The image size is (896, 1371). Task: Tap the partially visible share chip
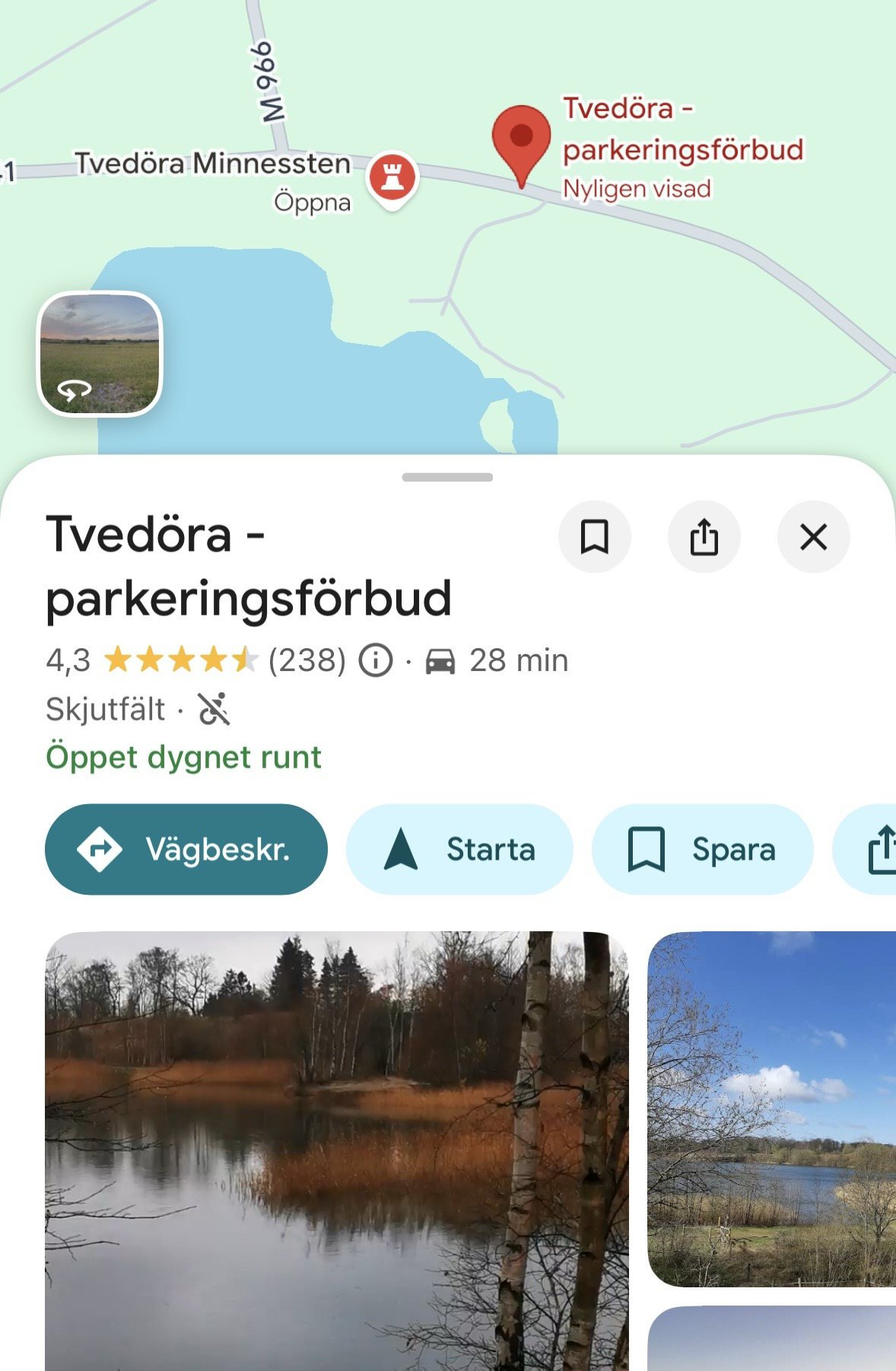tap(866, 849)
